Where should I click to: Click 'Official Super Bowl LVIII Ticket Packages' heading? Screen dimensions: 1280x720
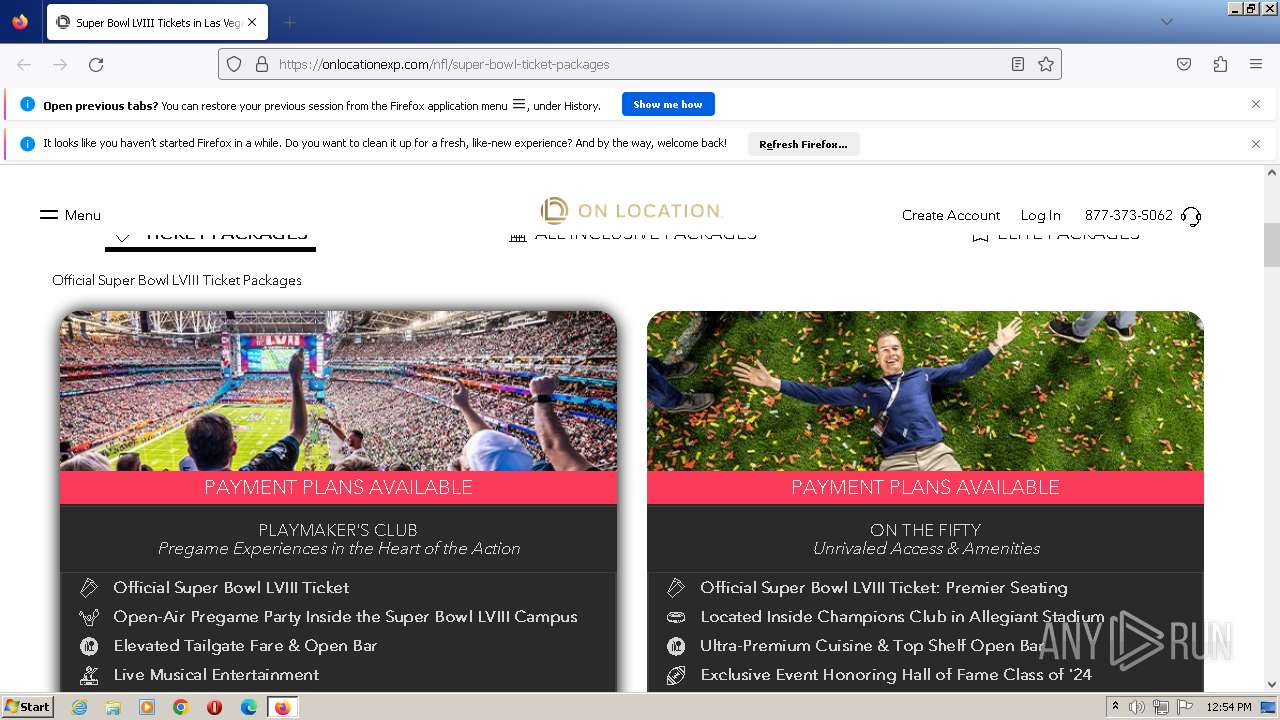tap(177, 280)
